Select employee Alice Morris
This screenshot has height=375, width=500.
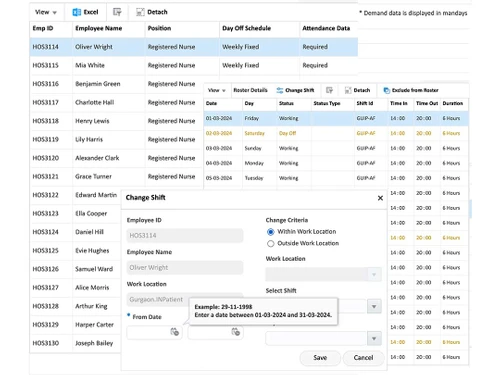(x=92, y=288)
